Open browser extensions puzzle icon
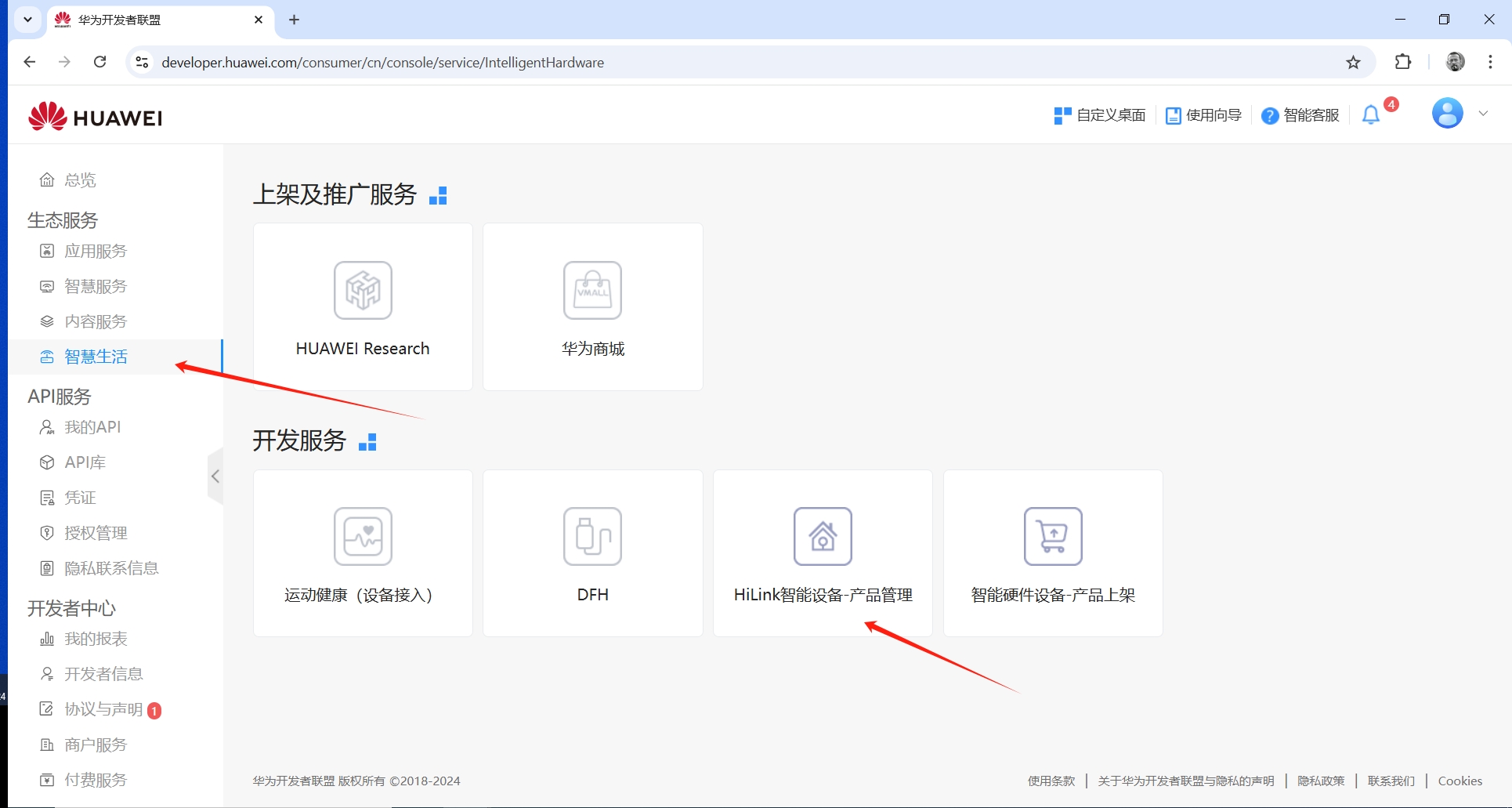This screenshot has height=808, width=1512. [1402, 62]
